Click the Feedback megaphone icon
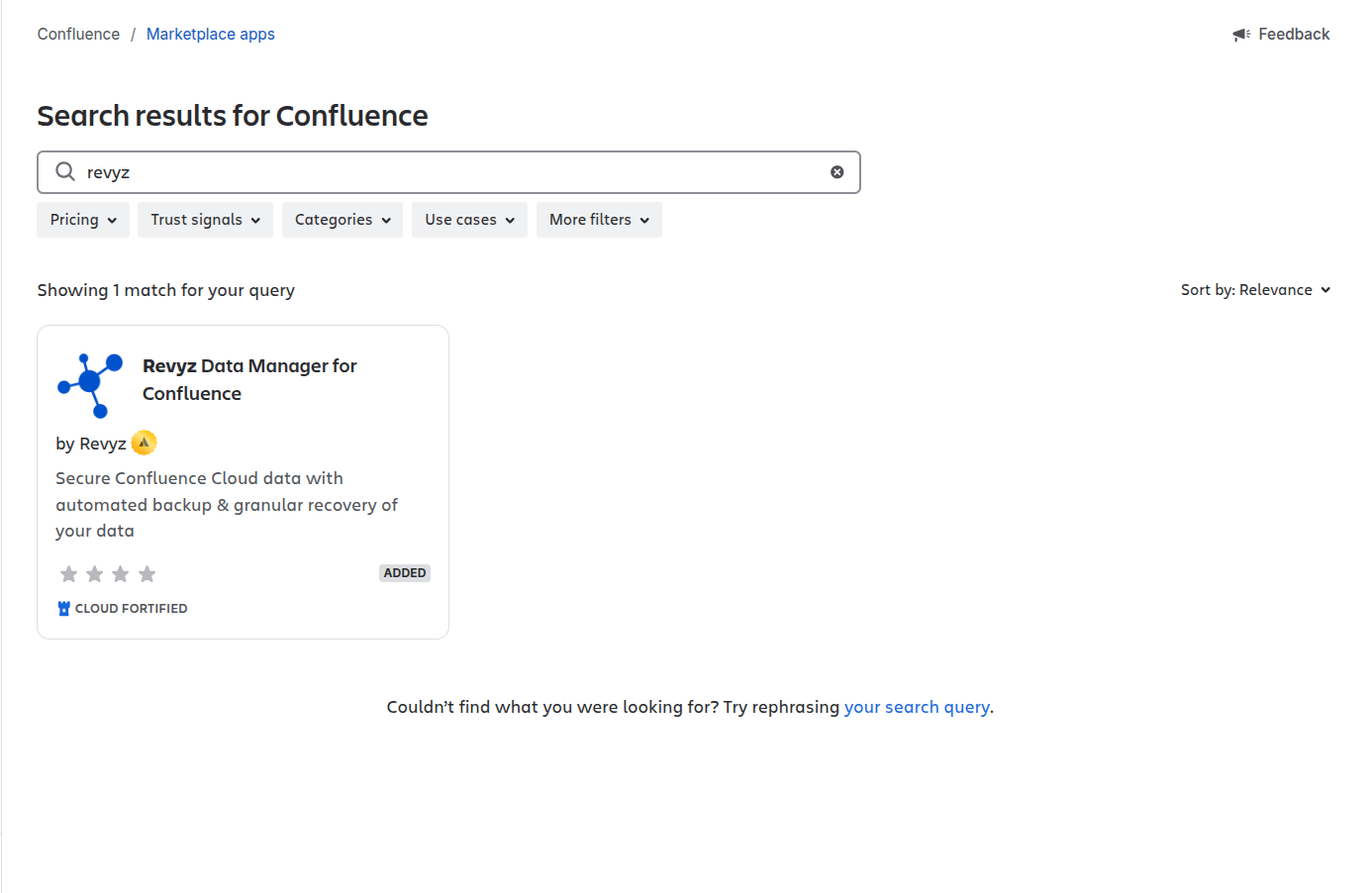 1240,35
